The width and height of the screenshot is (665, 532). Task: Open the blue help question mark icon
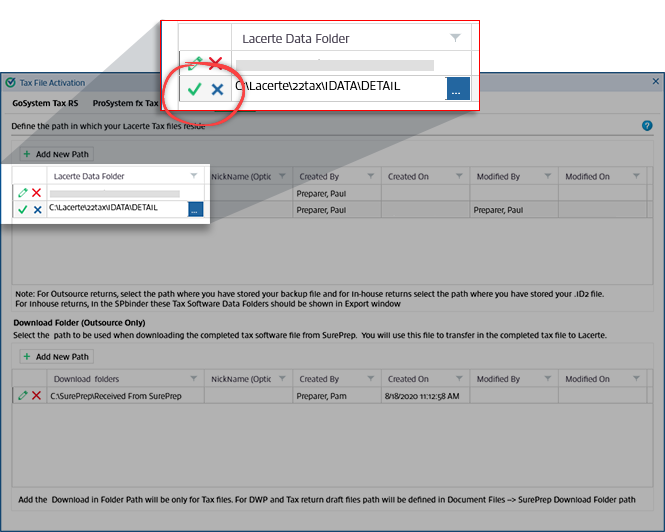coord(647,126)
